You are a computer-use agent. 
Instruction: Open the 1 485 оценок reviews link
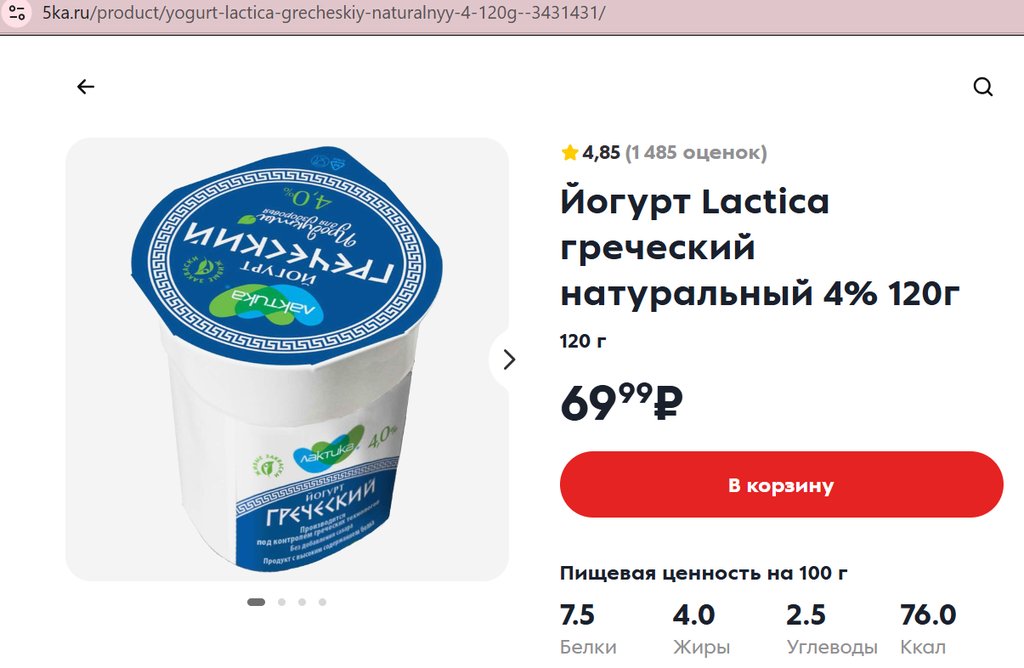tap(696, 153)
